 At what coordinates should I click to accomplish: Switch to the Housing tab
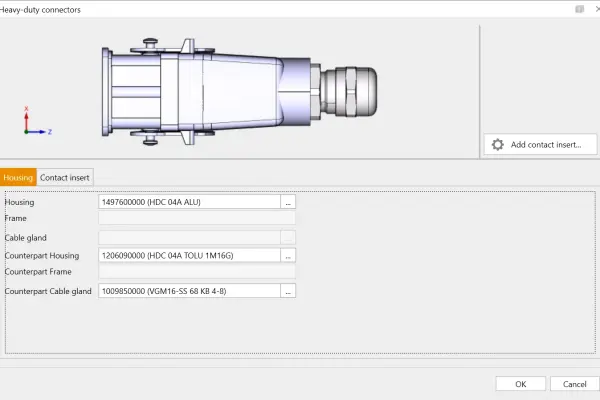pos(18,177)
